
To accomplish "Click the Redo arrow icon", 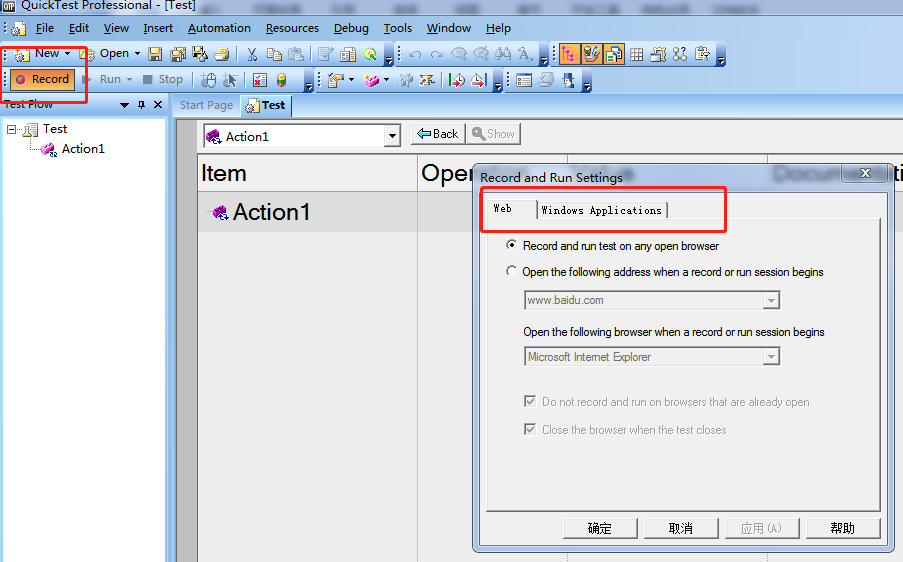I will point(437,54).
